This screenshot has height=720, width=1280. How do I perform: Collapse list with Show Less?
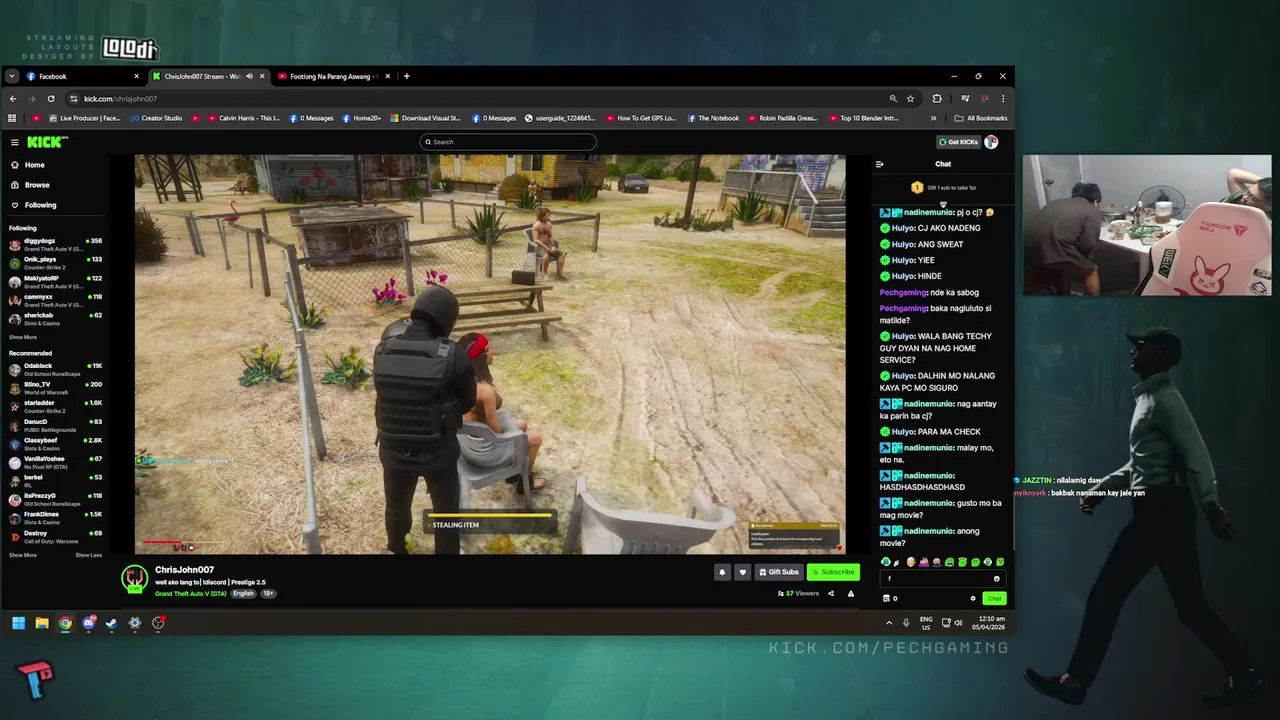(88, 555)
